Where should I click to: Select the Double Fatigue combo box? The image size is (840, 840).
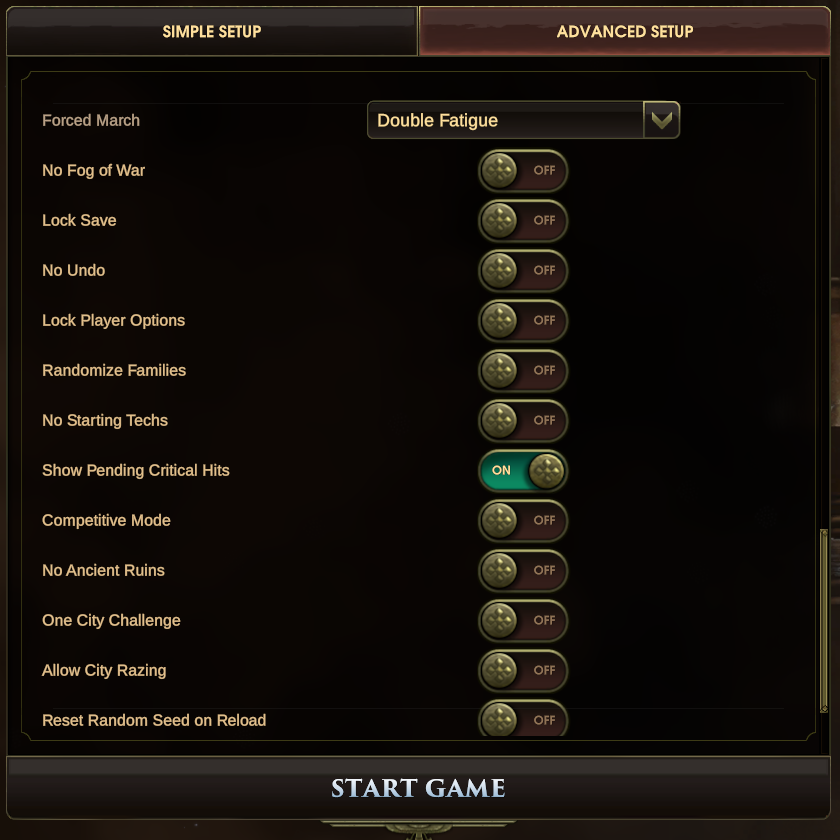(x=523, y=120)
